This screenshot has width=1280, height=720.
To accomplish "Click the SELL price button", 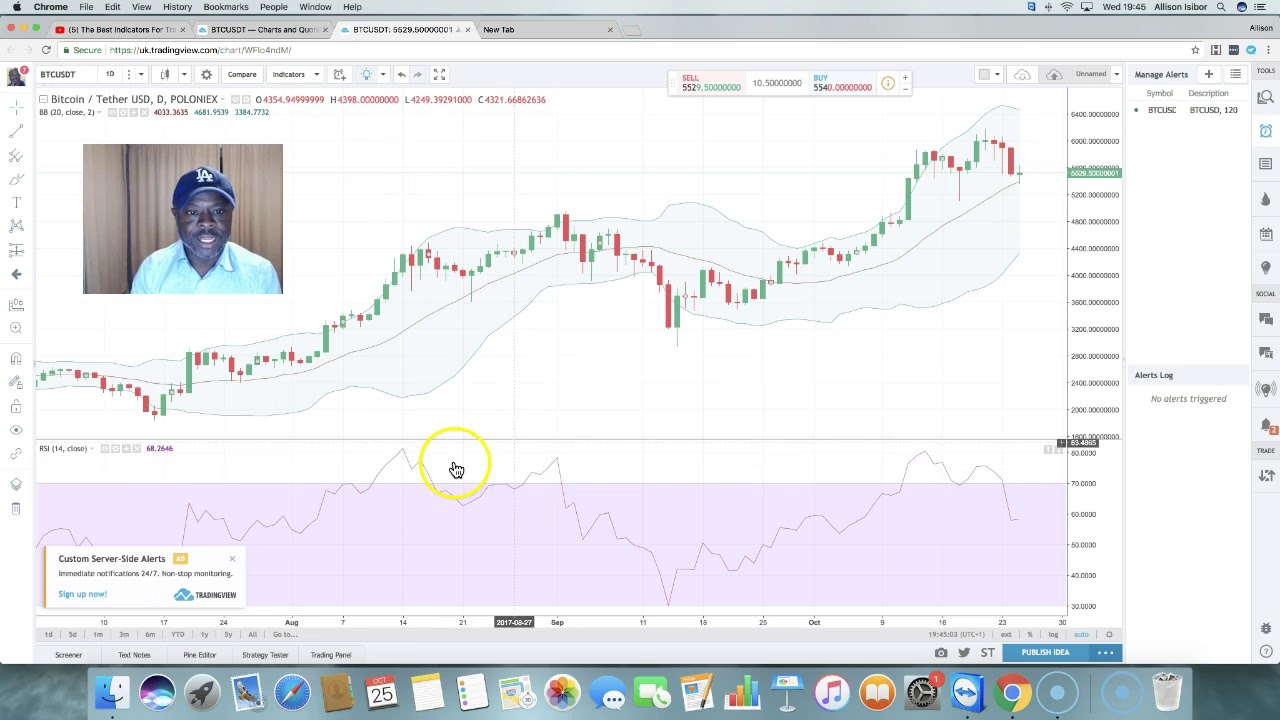I will point(710,83).
